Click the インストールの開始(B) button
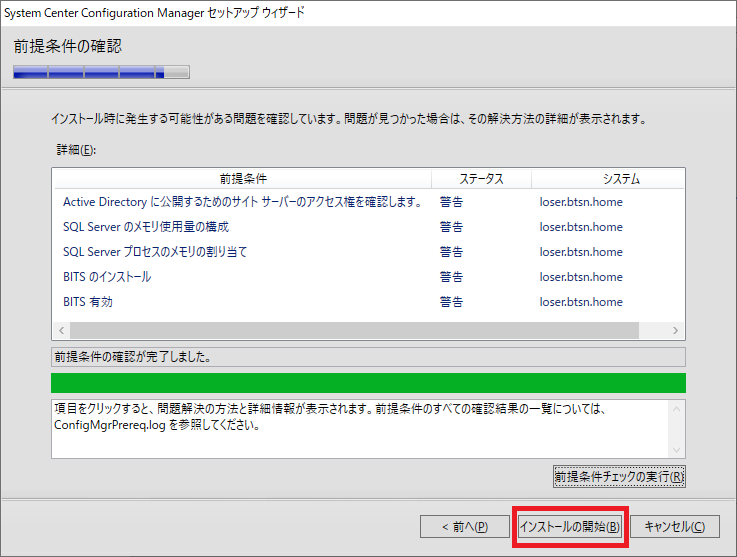The image size is (737, 557). click(x=570, y=526)
